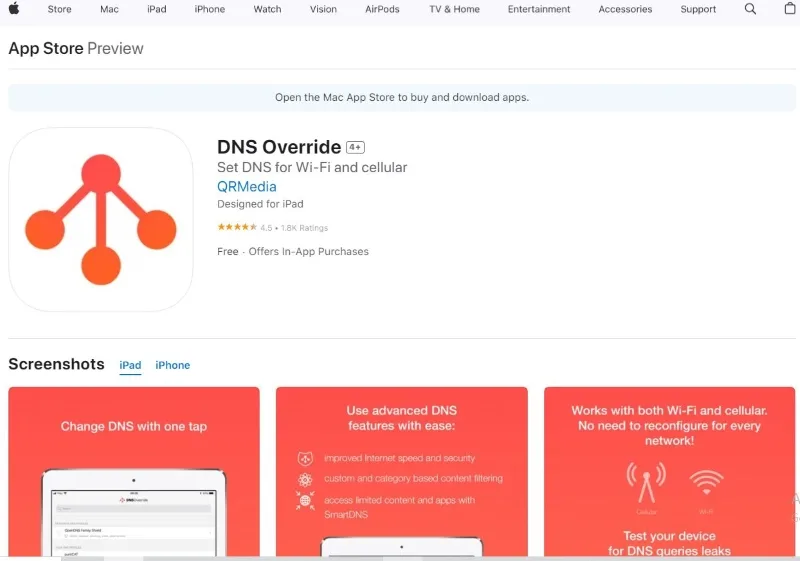
Task: Open the 'Works with both Wi-Fi and cellular' screenshot
Action: tap(669, 472)
